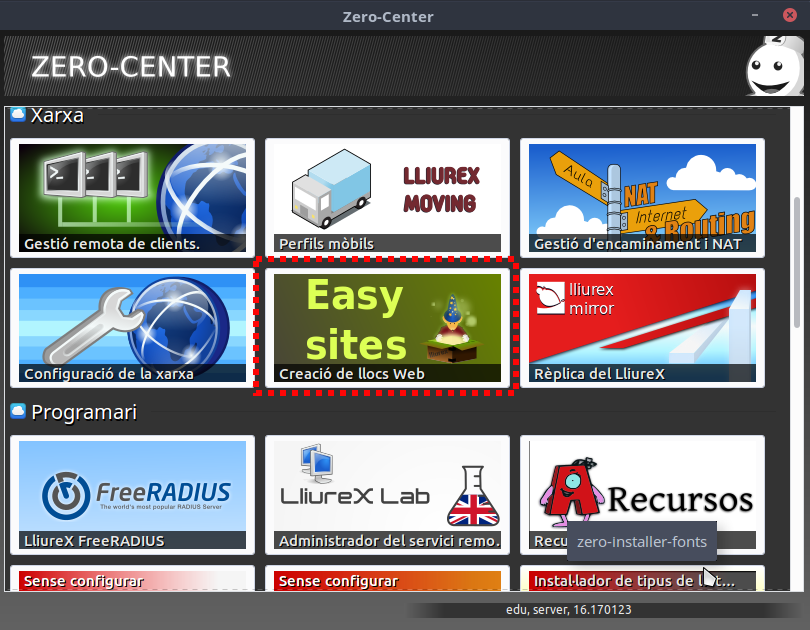Open Instal·lador de tipus de lletra tile
810x630 pixels.
[630, 580]
